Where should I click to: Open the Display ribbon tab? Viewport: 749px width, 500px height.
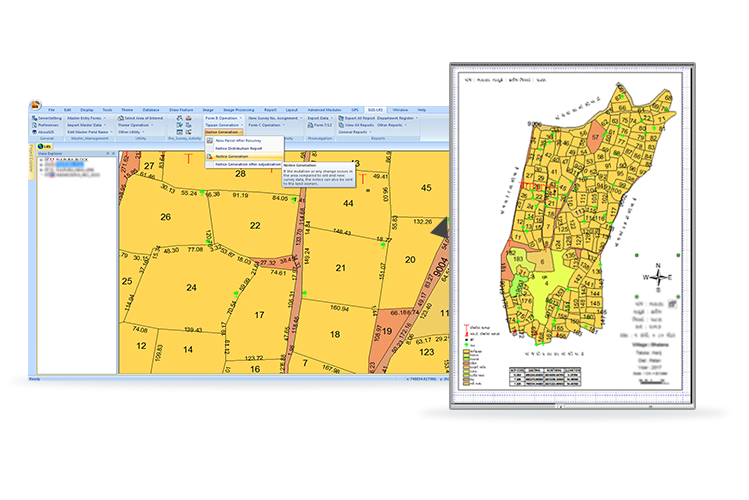(x=87, y=110)
